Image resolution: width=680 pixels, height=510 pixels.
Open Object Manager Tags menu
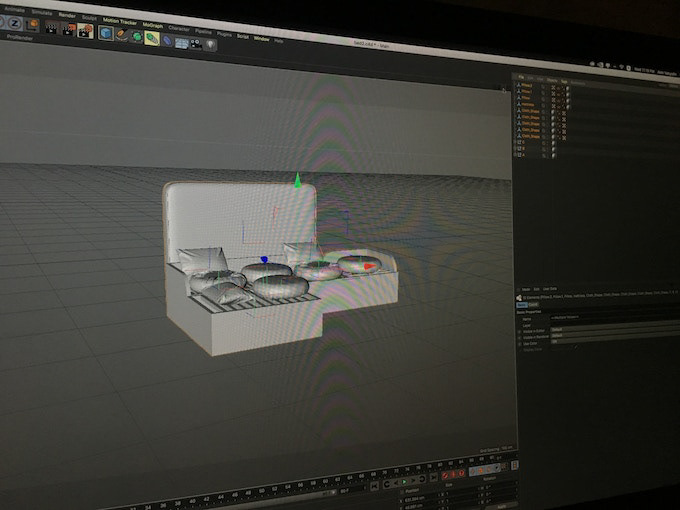(564, 82)
